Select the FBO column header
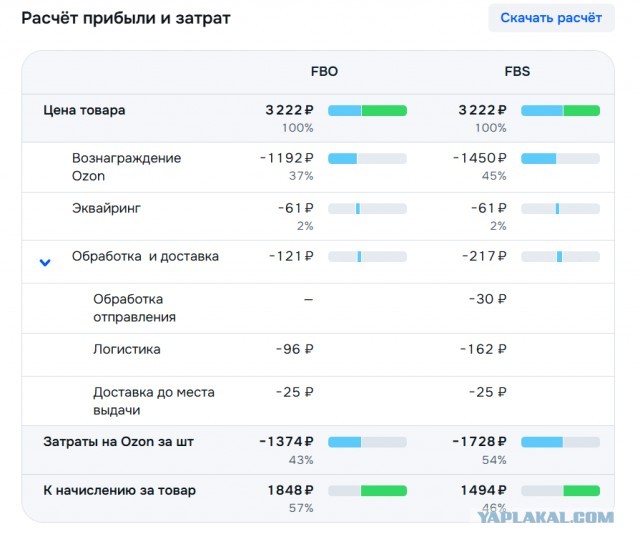Viewport: 640px width, 547px height. pos(324,72)
